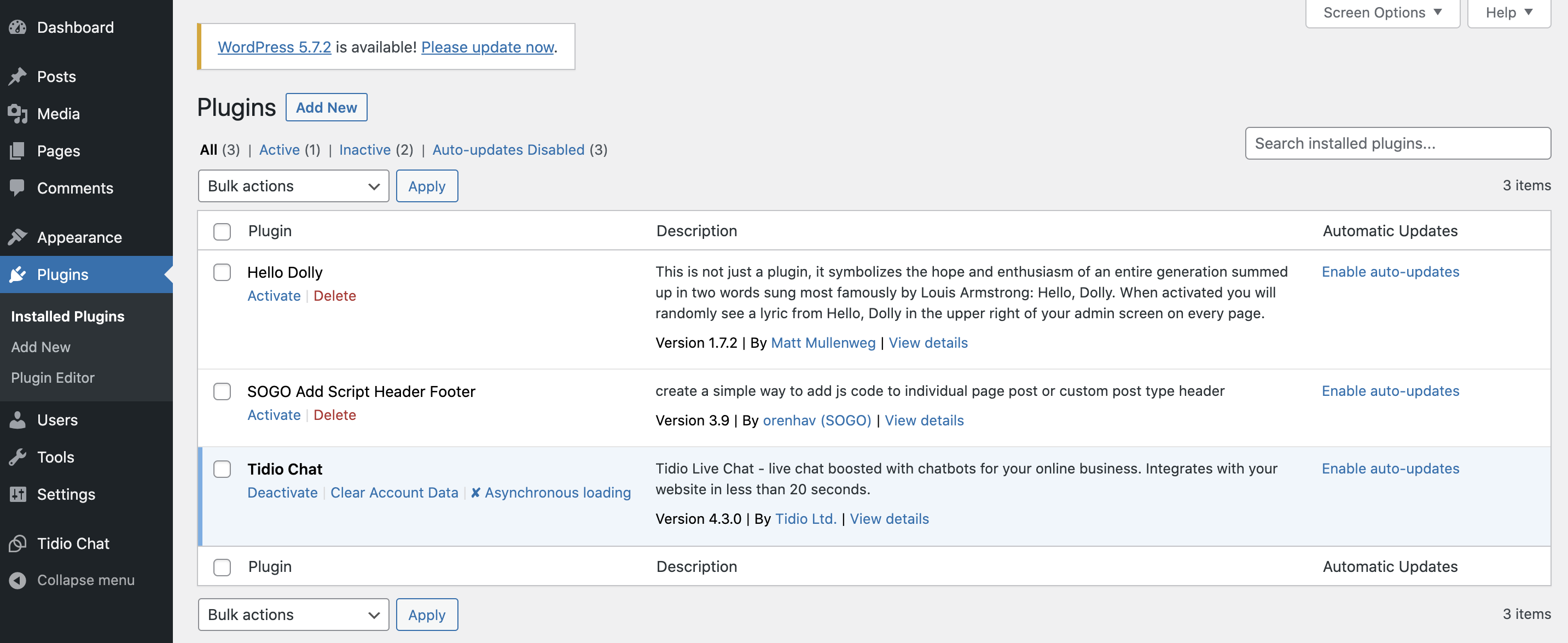The height and width of the screenshot is (643, 1568).
Task: Click the X icon beside Asynchronous loading
Action: click(x=475, y=493)
